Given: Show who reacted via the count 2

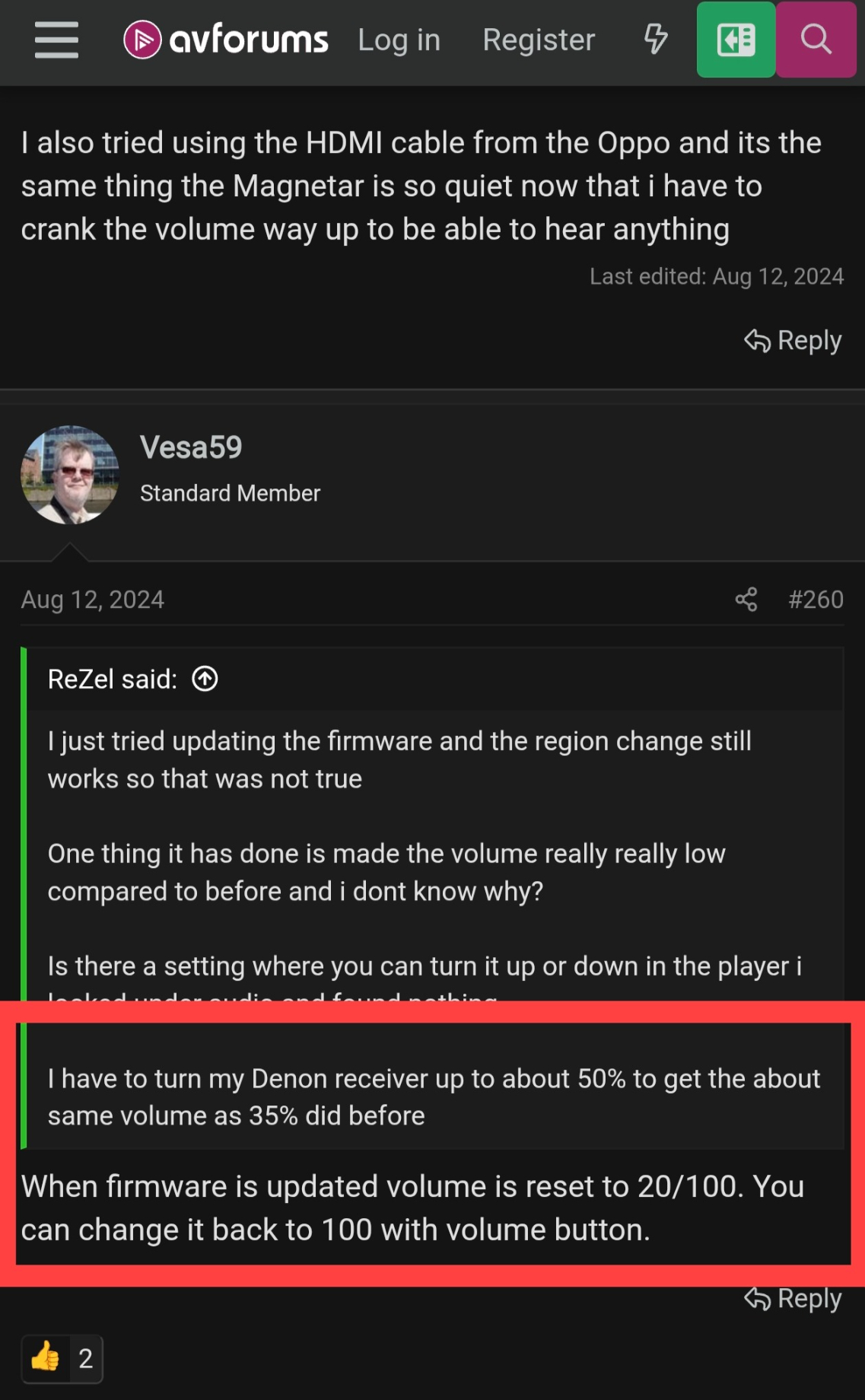Looking at the screenshot, I should tap(86, 1358).
